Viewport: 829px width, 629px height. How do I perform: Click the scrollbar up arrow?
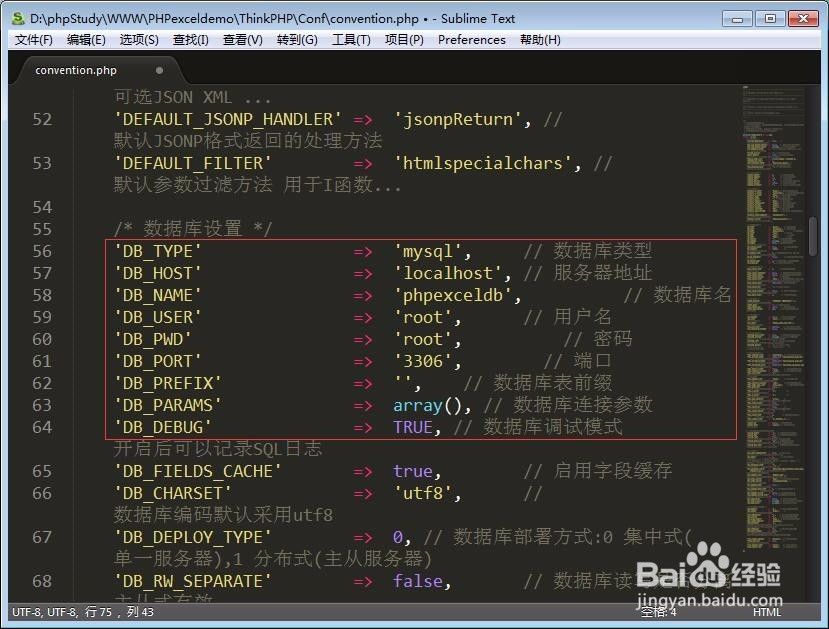tap(812, 90)
